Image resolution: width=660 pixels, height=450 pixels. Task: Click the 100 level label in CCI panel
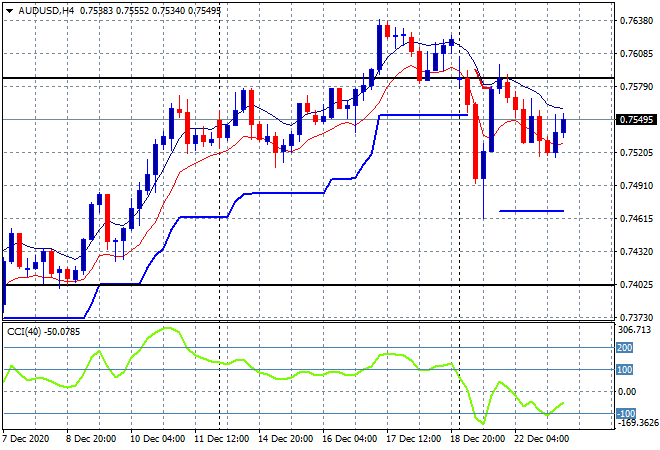point(625,370)
